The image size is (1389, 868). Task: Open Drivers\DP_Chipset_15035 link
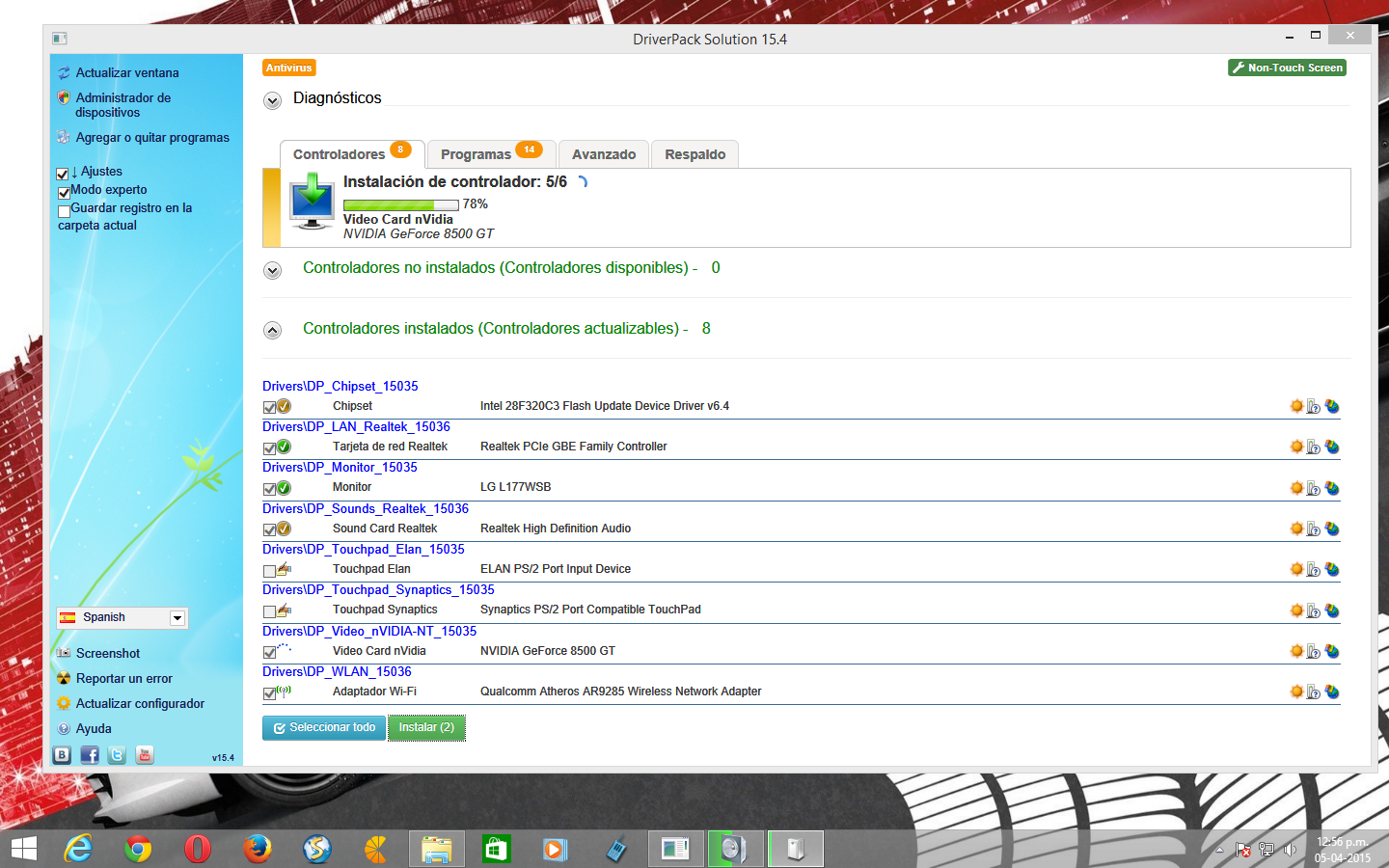pos(340,386)
